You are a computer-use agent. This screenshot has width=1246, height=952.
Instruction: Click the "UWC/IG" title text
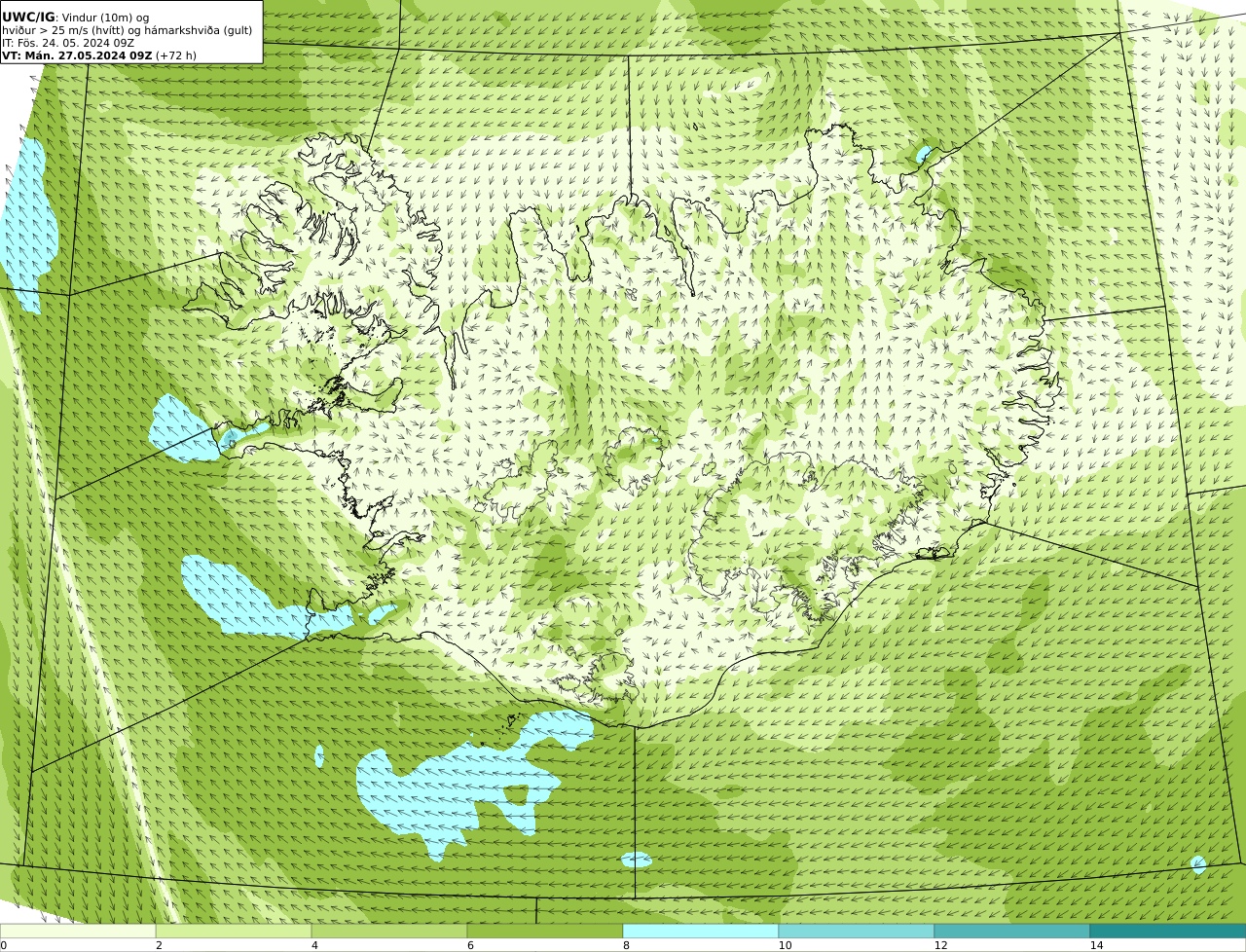[28, 18]
